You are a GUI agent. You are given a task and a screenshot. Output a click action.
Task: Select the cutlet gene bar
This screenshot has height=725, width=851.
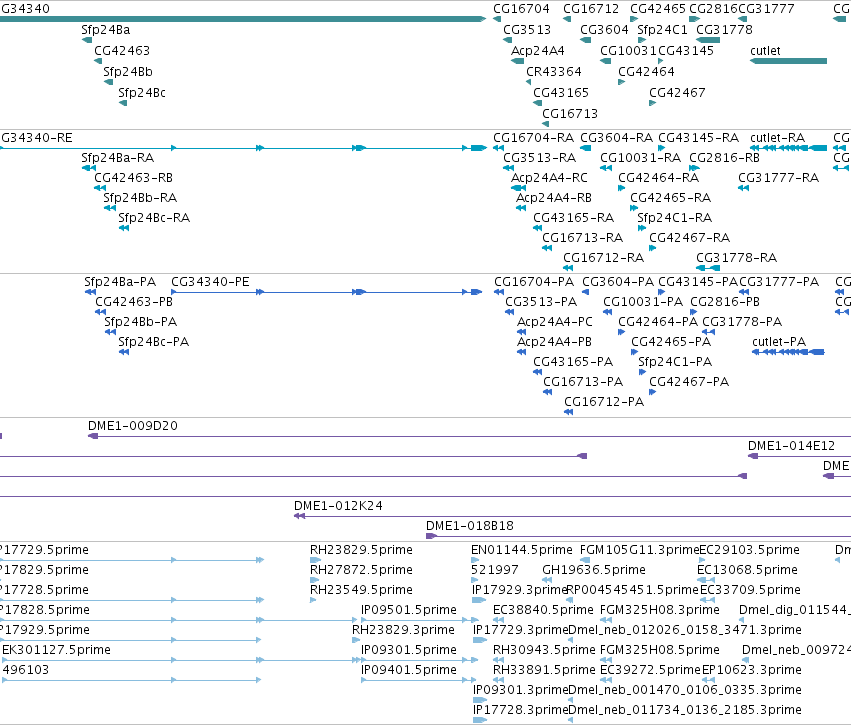[788, 61]
